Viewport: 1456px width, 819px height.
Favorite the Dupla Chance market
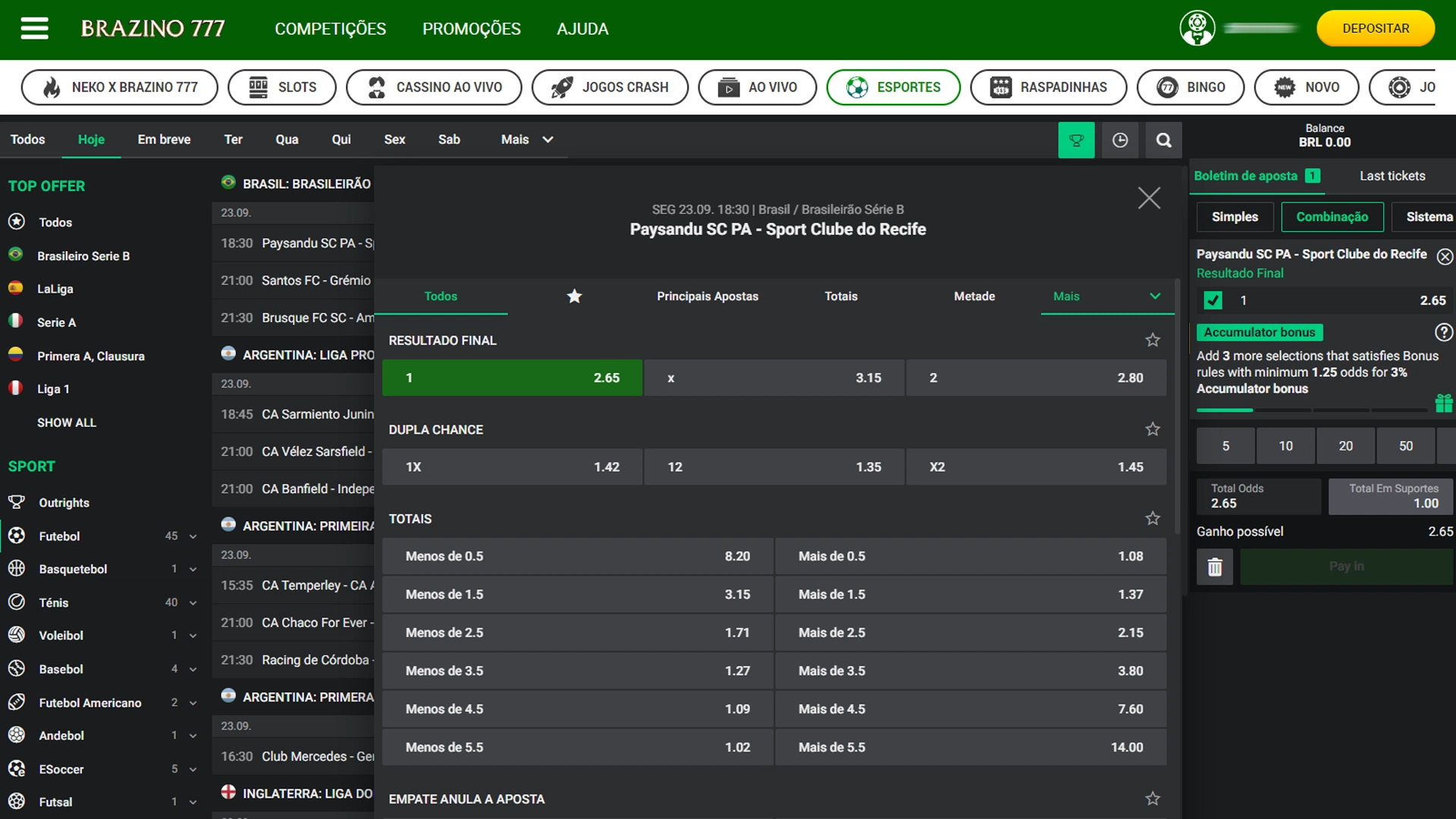point(1153,429)
